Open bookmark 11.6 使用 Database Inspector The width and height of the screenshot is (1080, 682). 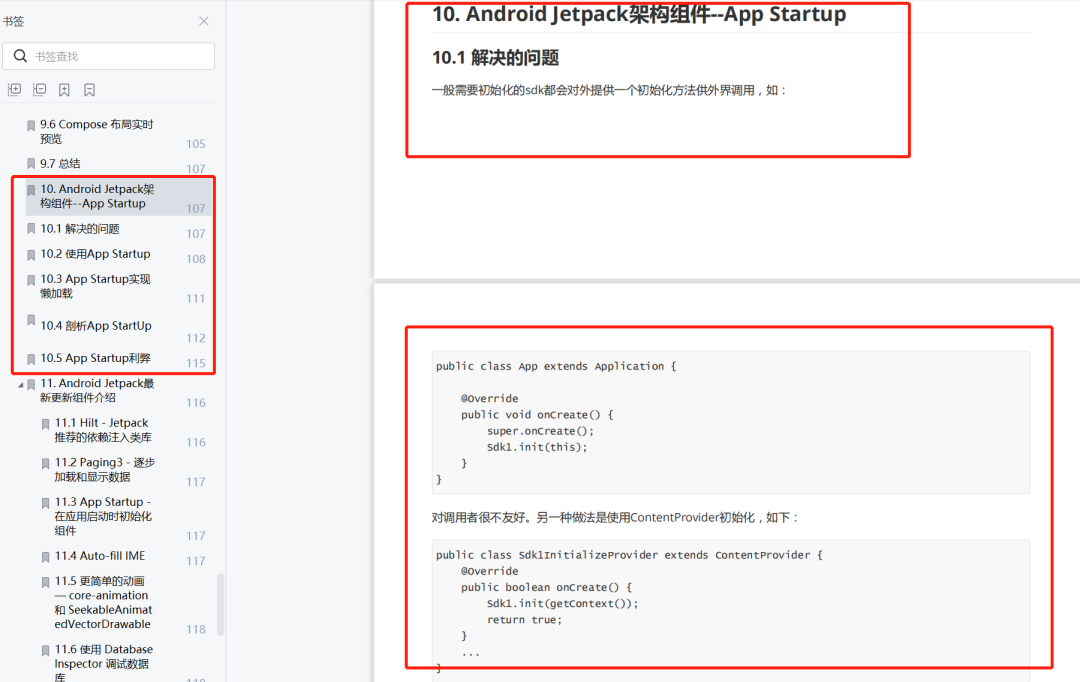(103, 663)
